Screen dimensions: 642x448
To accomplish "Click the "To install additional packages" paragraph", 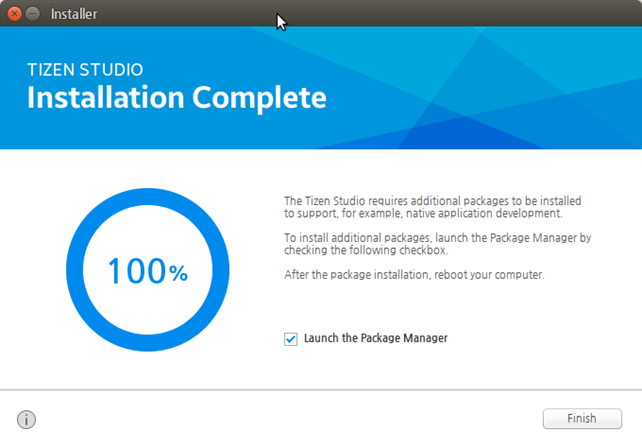I will point(438,244).
